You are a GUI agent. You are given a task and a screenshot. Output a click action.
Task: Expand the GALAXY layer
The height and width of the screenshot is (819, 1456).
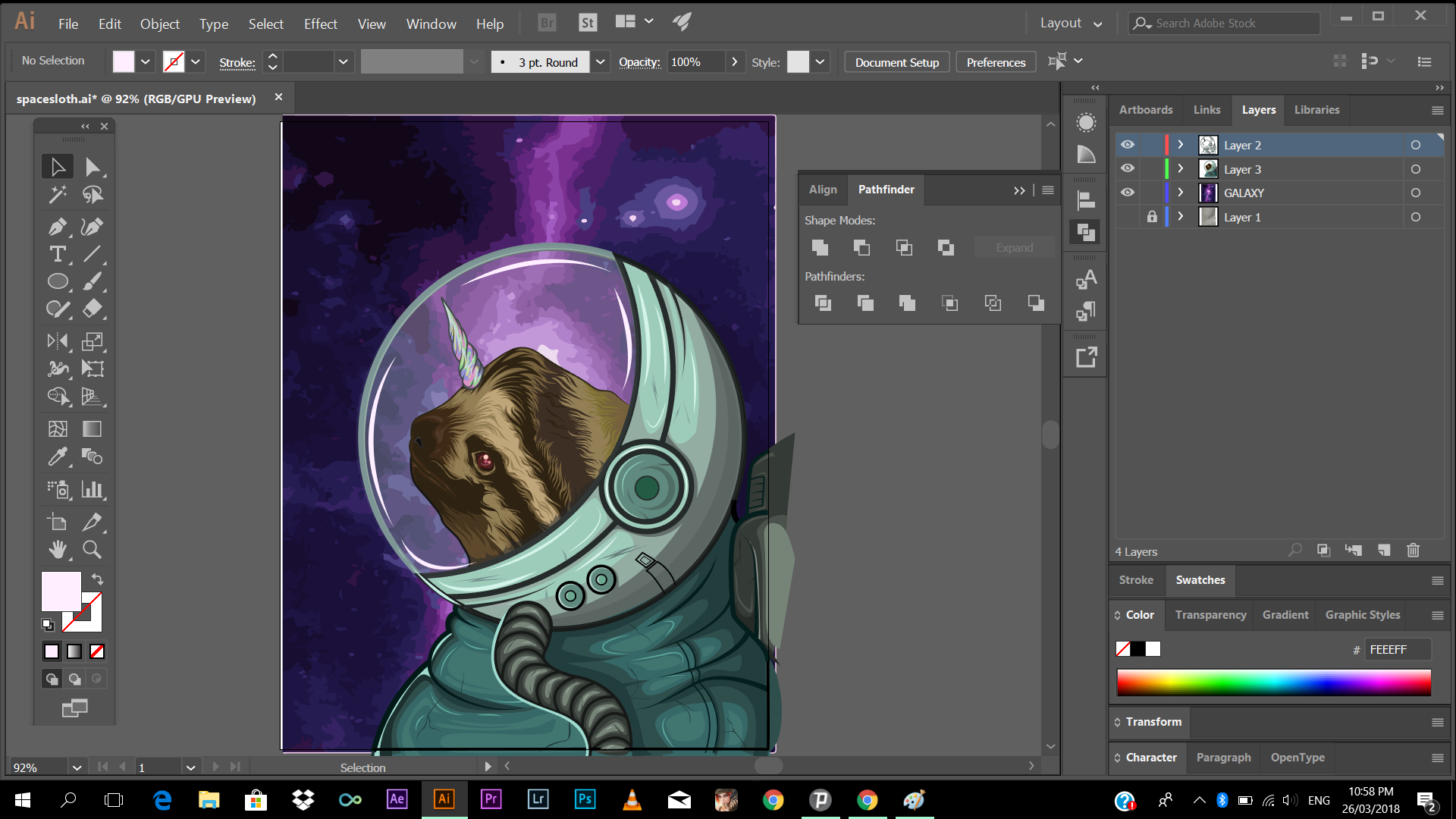(x=1180, y=193)
